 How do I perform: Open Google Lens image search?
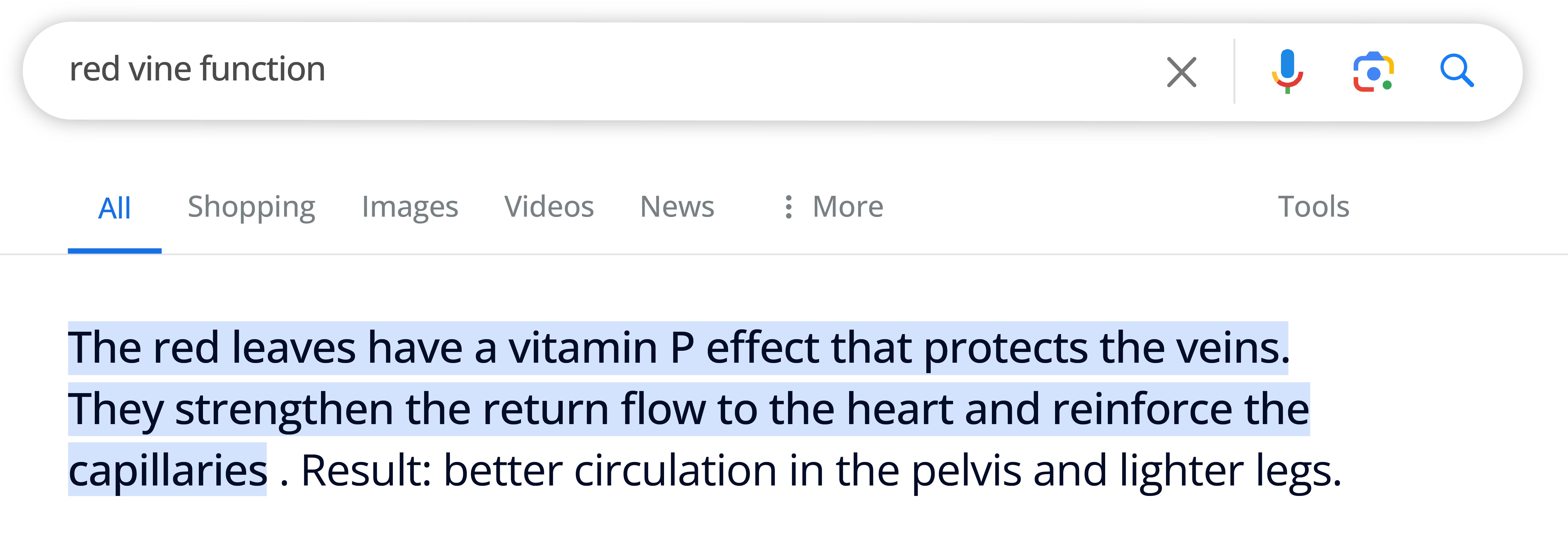[x=1373, y=72]
